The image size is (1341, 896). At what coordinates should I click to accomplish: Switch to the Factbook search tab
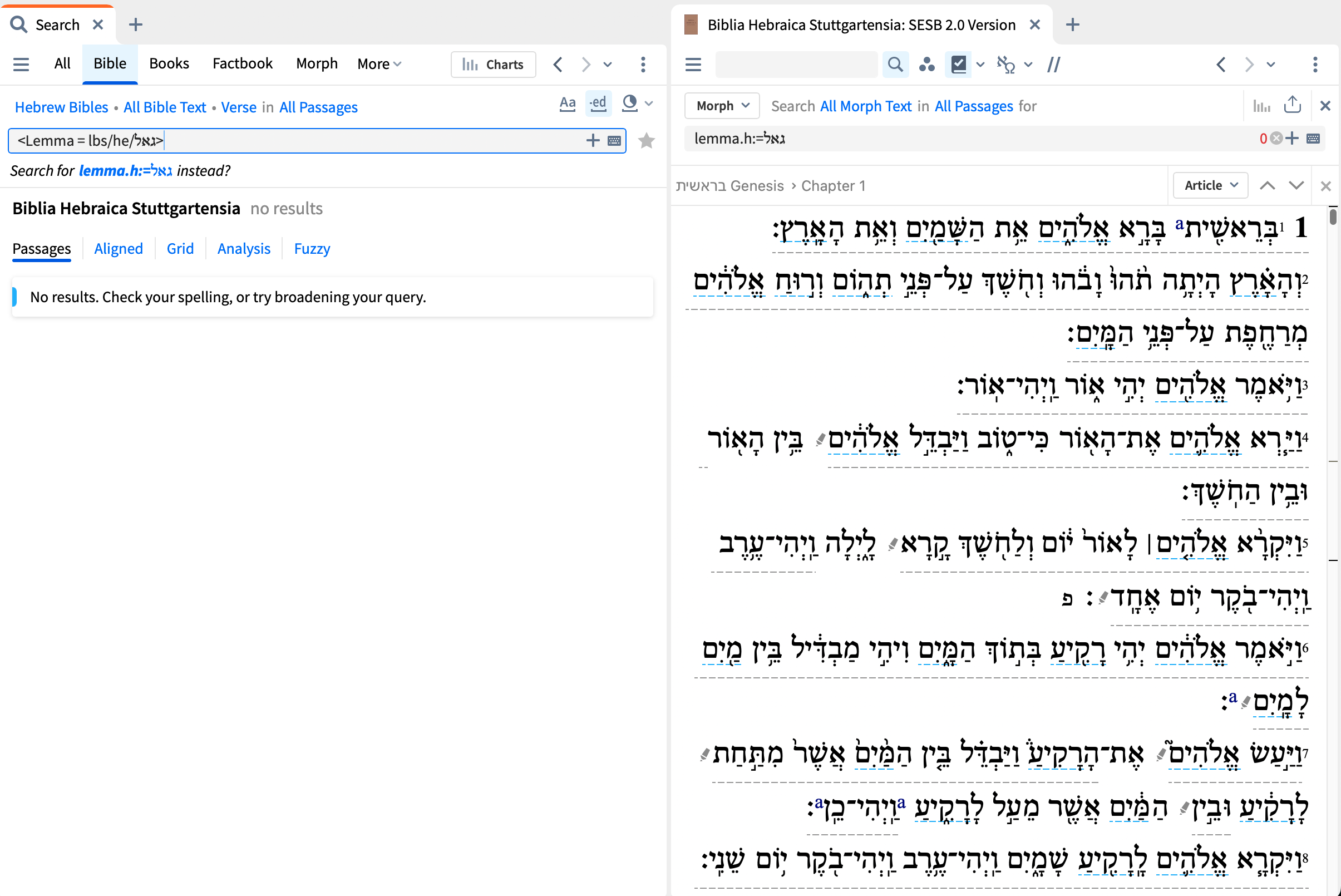(x=242, y=63)
